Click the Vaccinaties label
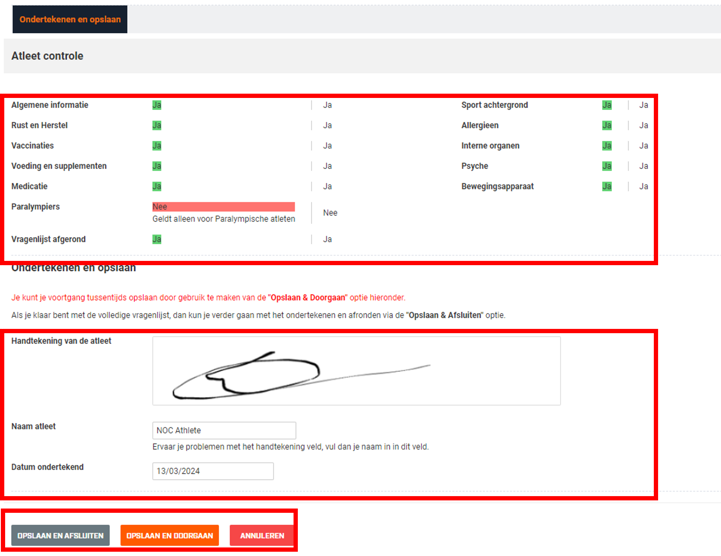Viewport: 721px width, 556px height. point(33,146)
